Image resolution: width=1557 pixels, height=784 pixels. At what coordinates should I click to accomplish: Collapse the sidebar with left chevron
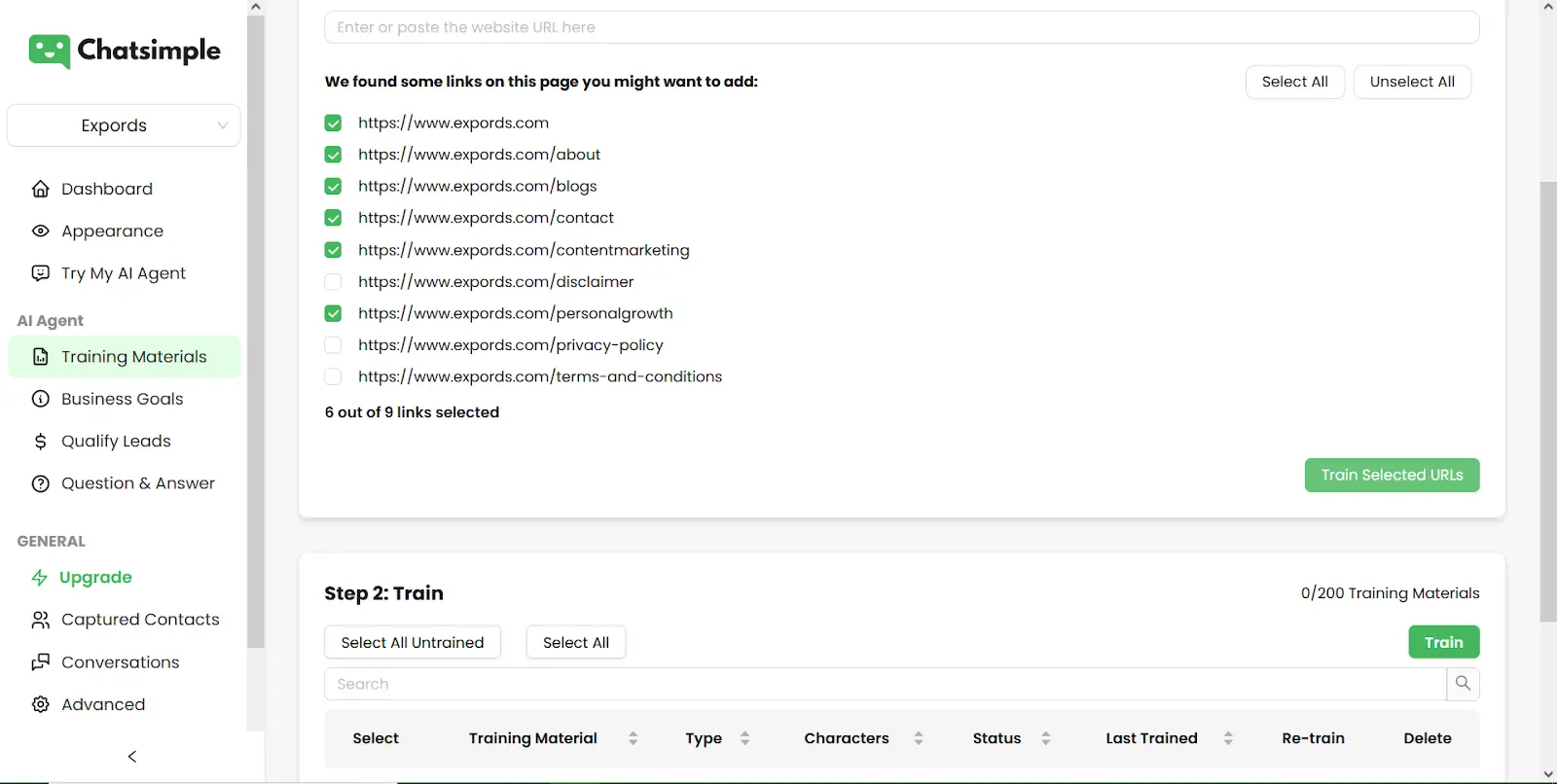pos(132,757)
